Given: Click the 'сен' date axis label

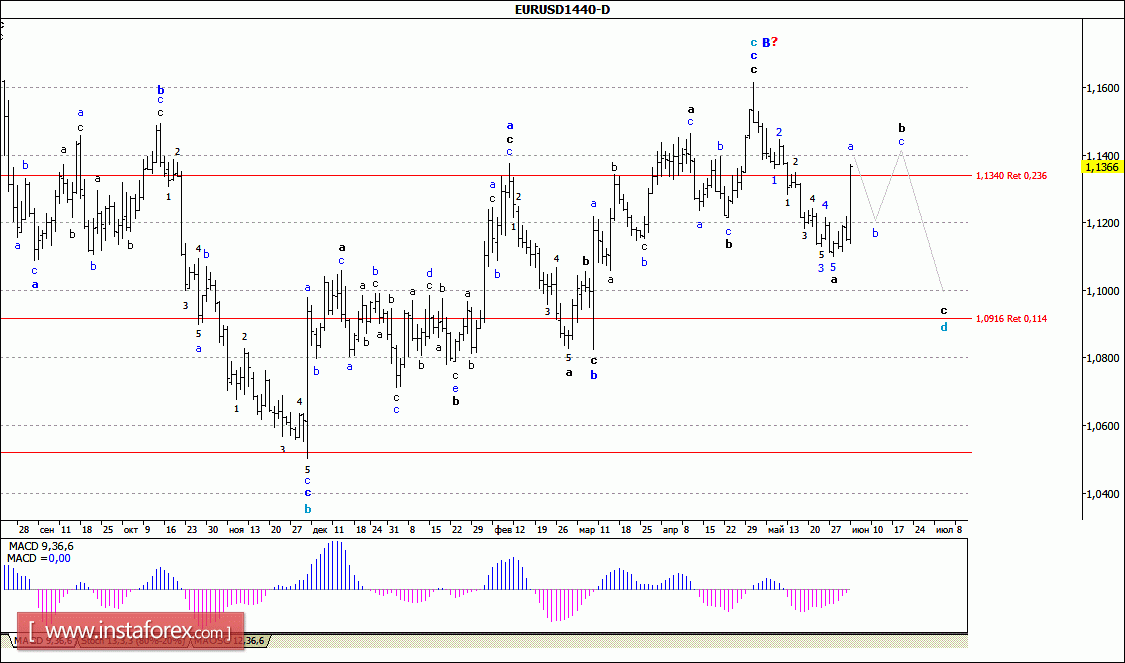Looking at the screenshot, I should (x=47, y=530).
